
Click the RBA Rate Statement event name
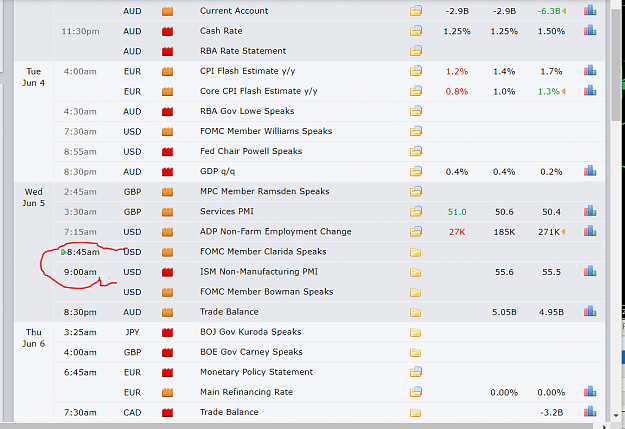[243, 51]
